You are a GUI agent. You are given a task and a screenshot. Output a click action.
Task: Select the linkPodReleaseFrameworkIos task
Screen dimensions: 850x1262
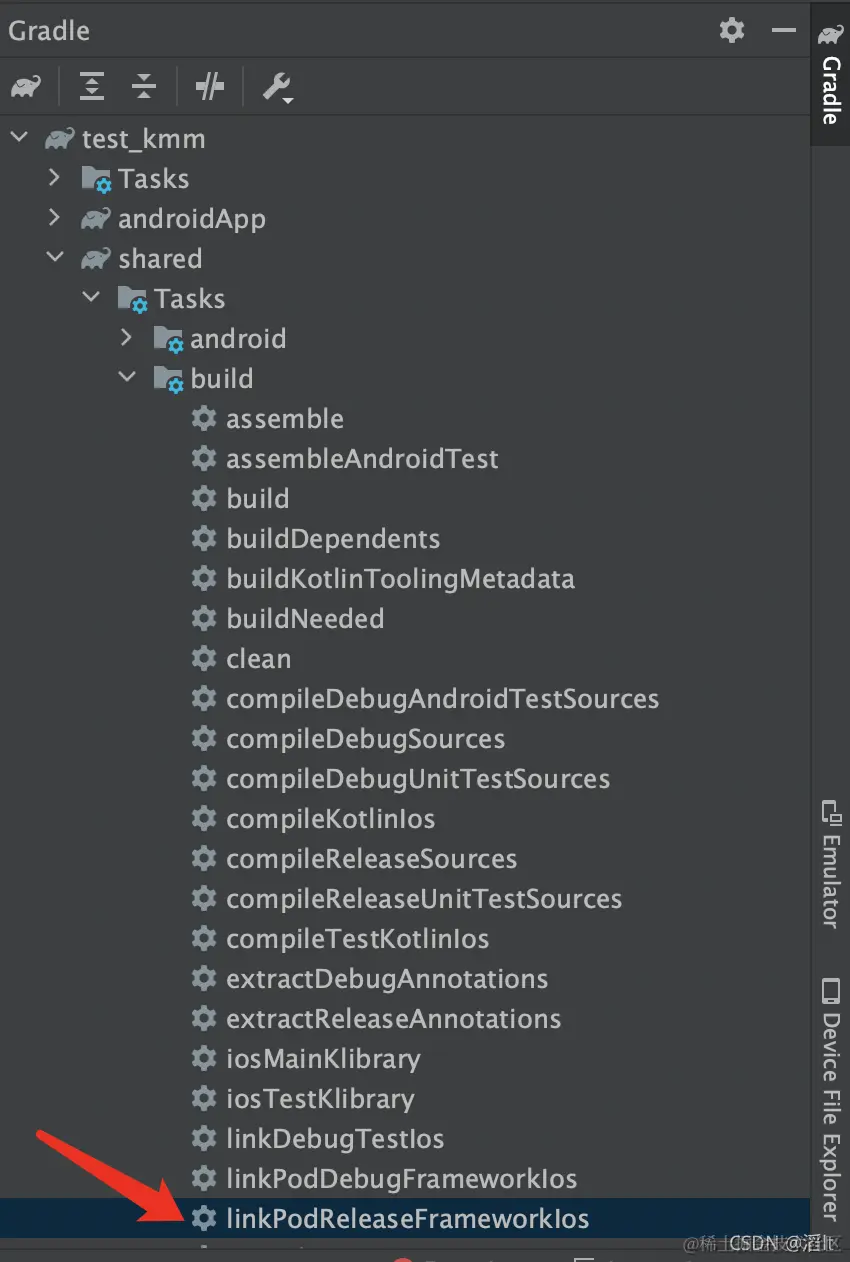(x=407, y=1218)
